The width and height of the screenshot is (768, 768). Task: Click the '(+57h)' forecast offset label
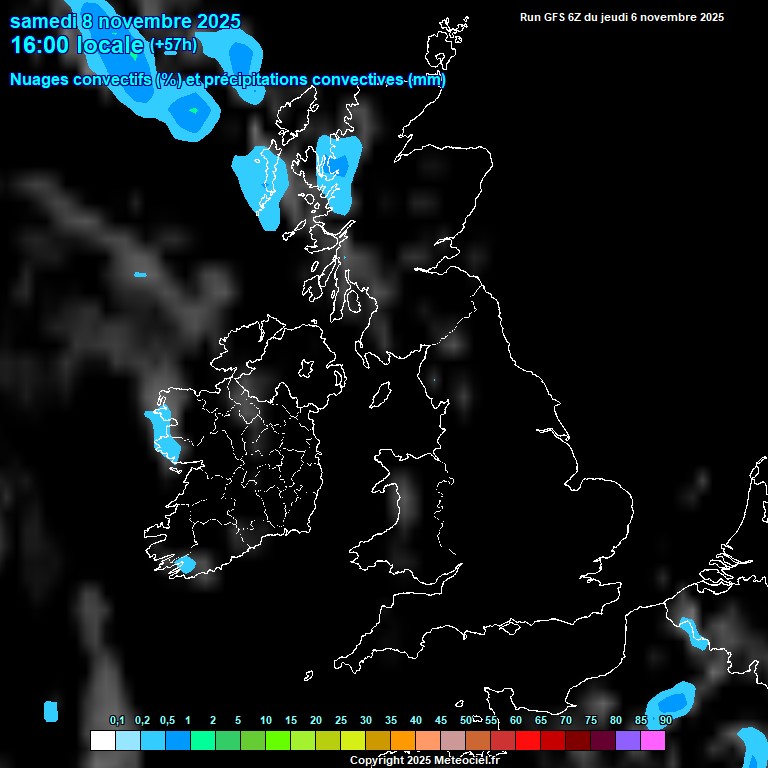[173, 45]
